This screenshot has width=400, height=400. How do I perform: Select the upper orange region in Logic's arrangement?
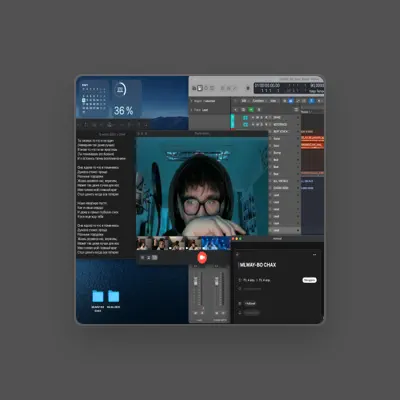click(x=312, y=137)
